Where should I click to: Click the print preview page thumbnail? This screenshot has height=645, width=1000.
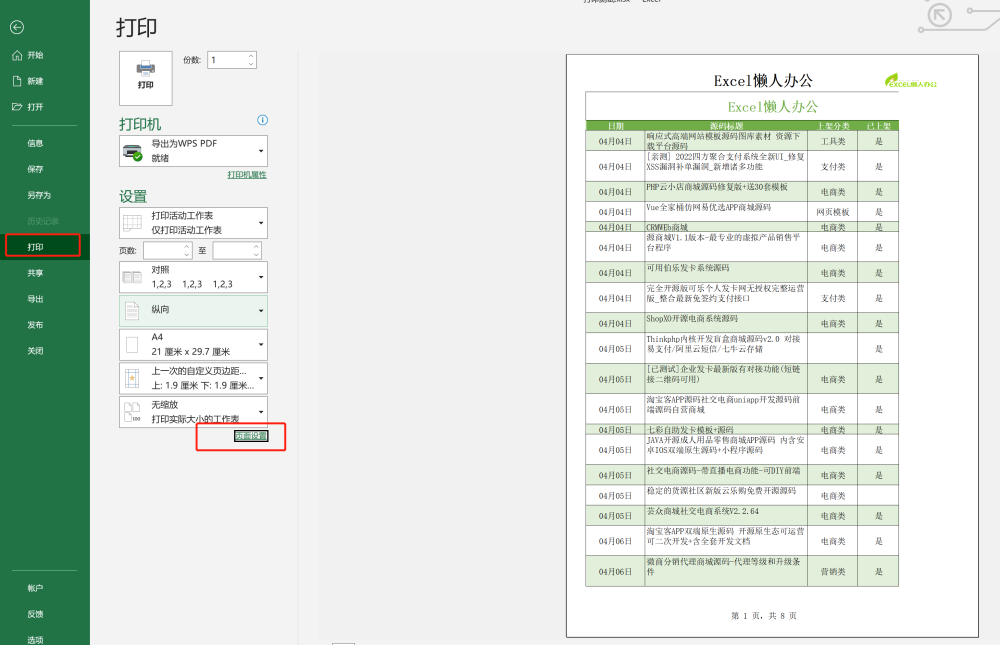coord(772,346)
